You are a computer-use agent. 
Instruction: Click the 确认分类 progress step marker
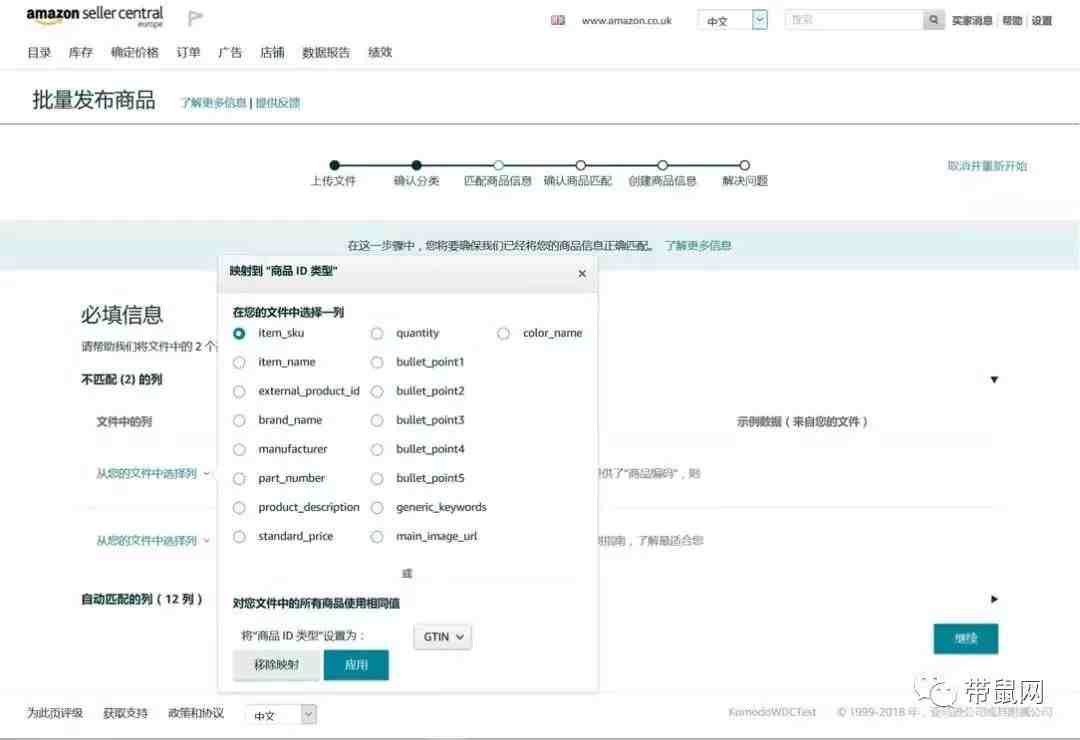point(416,165)
